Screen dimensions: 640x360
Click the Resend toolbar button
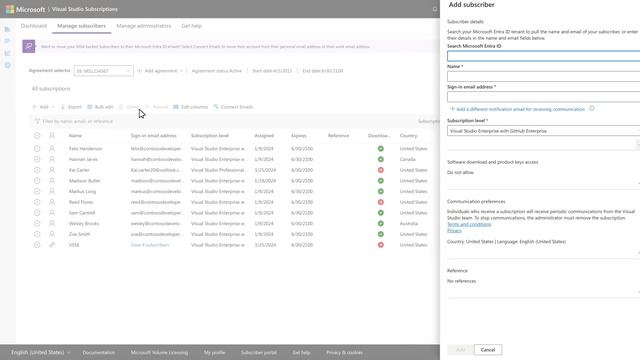pyautogui.click(x=157, y=107)
